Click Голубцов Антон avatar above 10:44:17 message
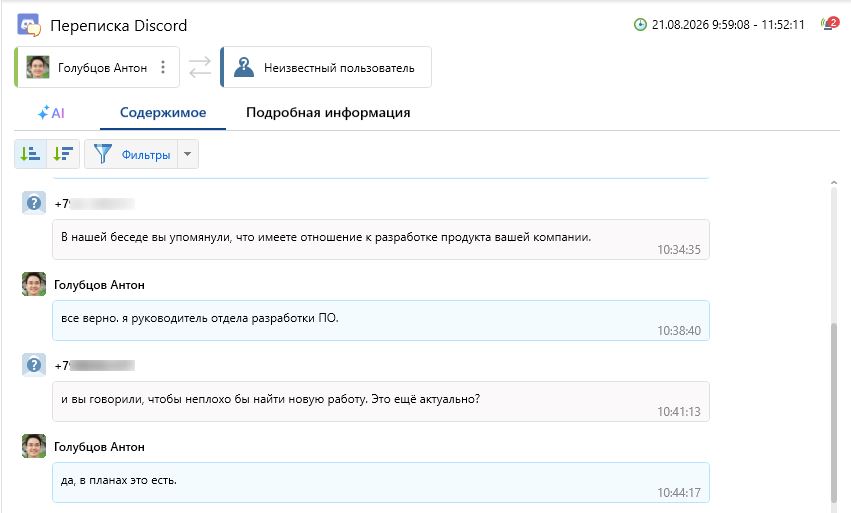 (34, 446)
